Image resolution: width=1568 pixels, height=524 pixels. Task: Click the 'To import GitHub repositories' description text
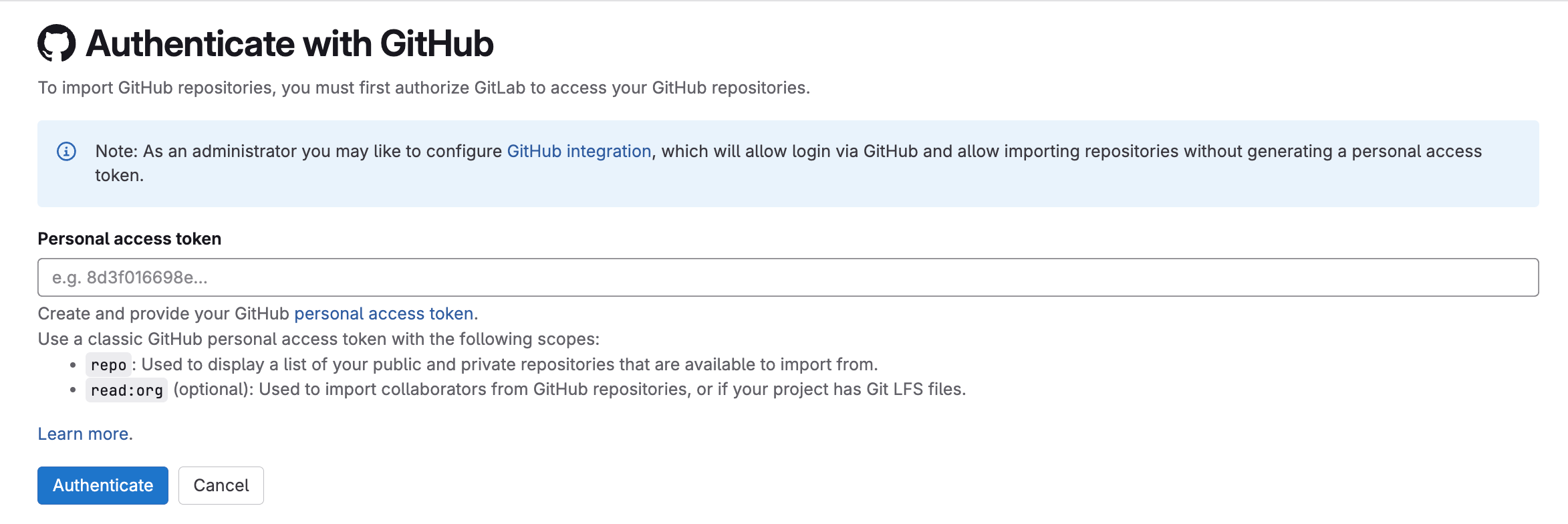tap(424, 88)
